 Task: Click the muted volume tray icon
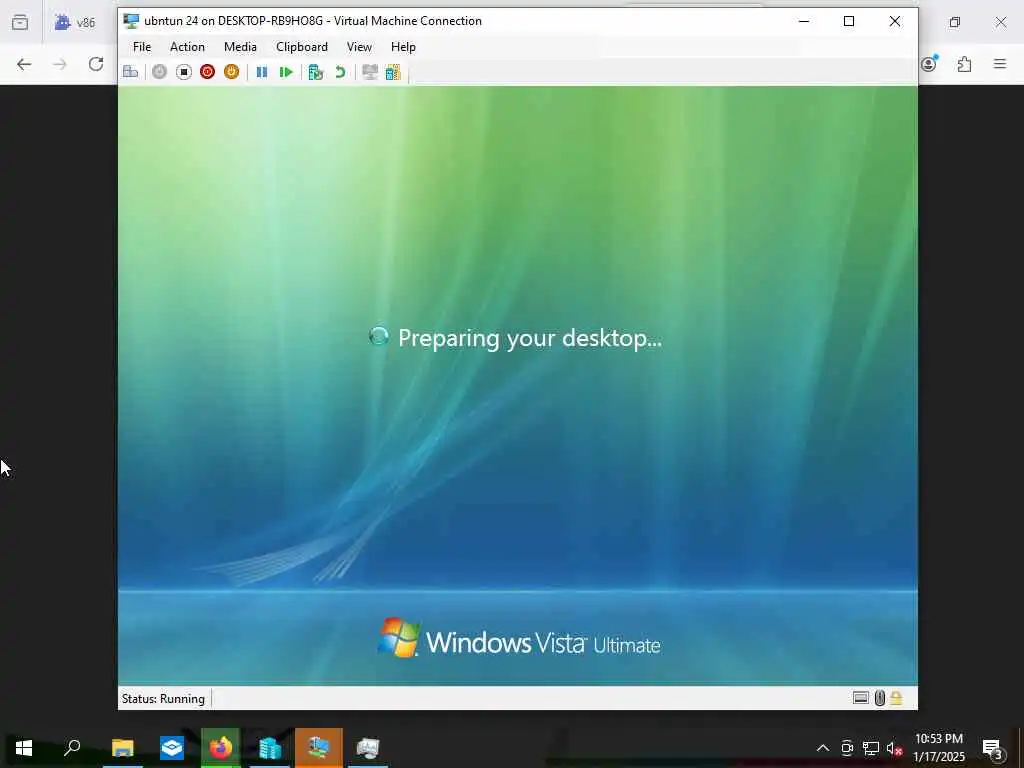tap(895, 748)
